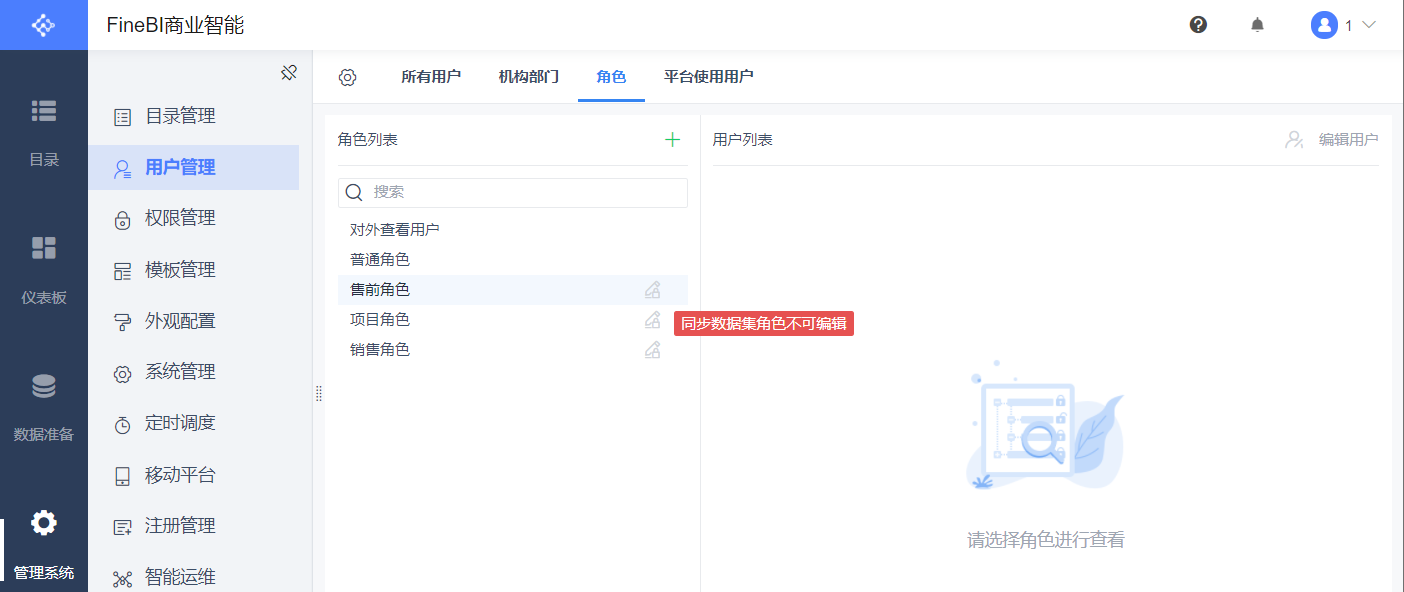Screen dimensions: 1404x592
Task: Click the side panel resize handle
Action: (318, 394)
